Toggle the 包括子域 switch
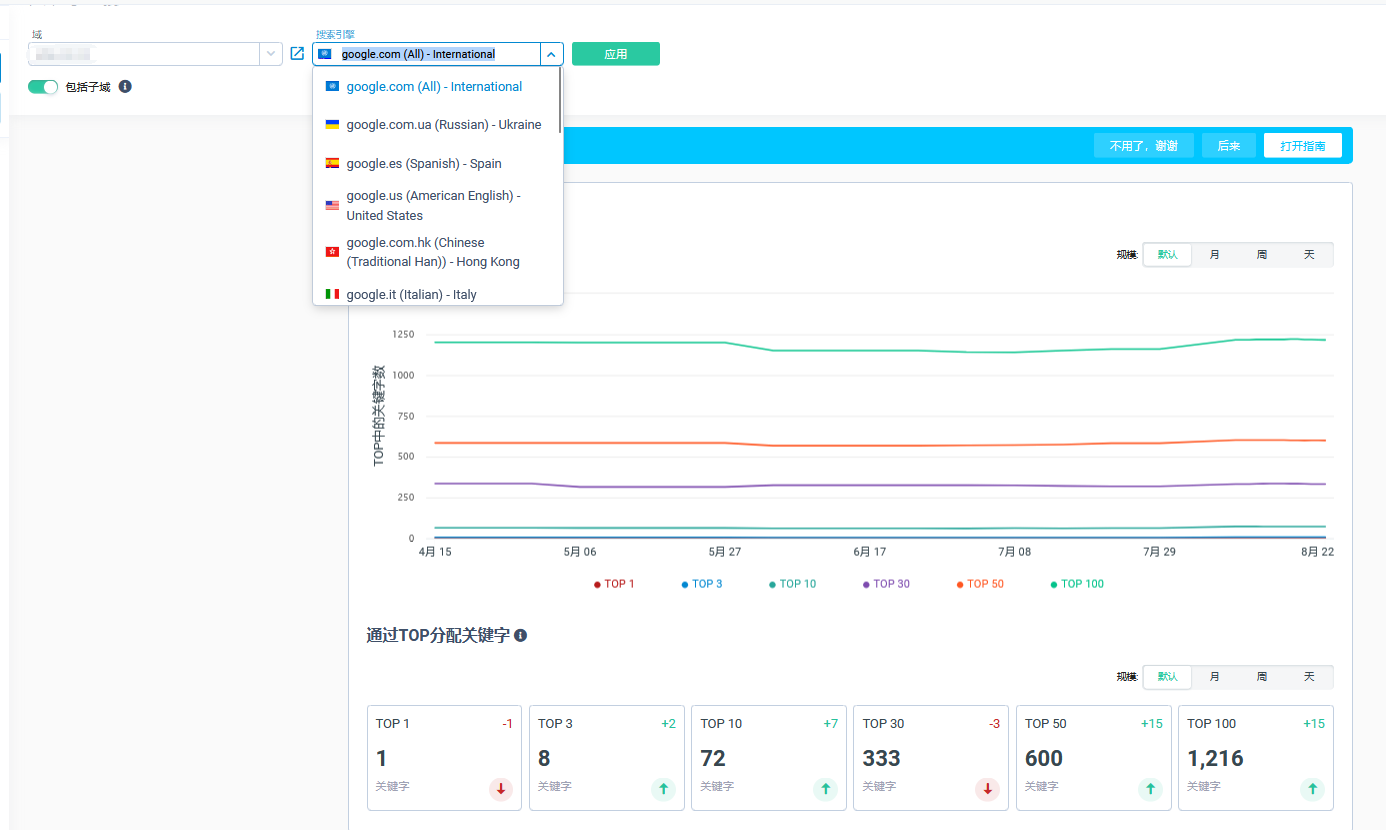Viewport: 1386px width, 830px height. tap(43, 87)
